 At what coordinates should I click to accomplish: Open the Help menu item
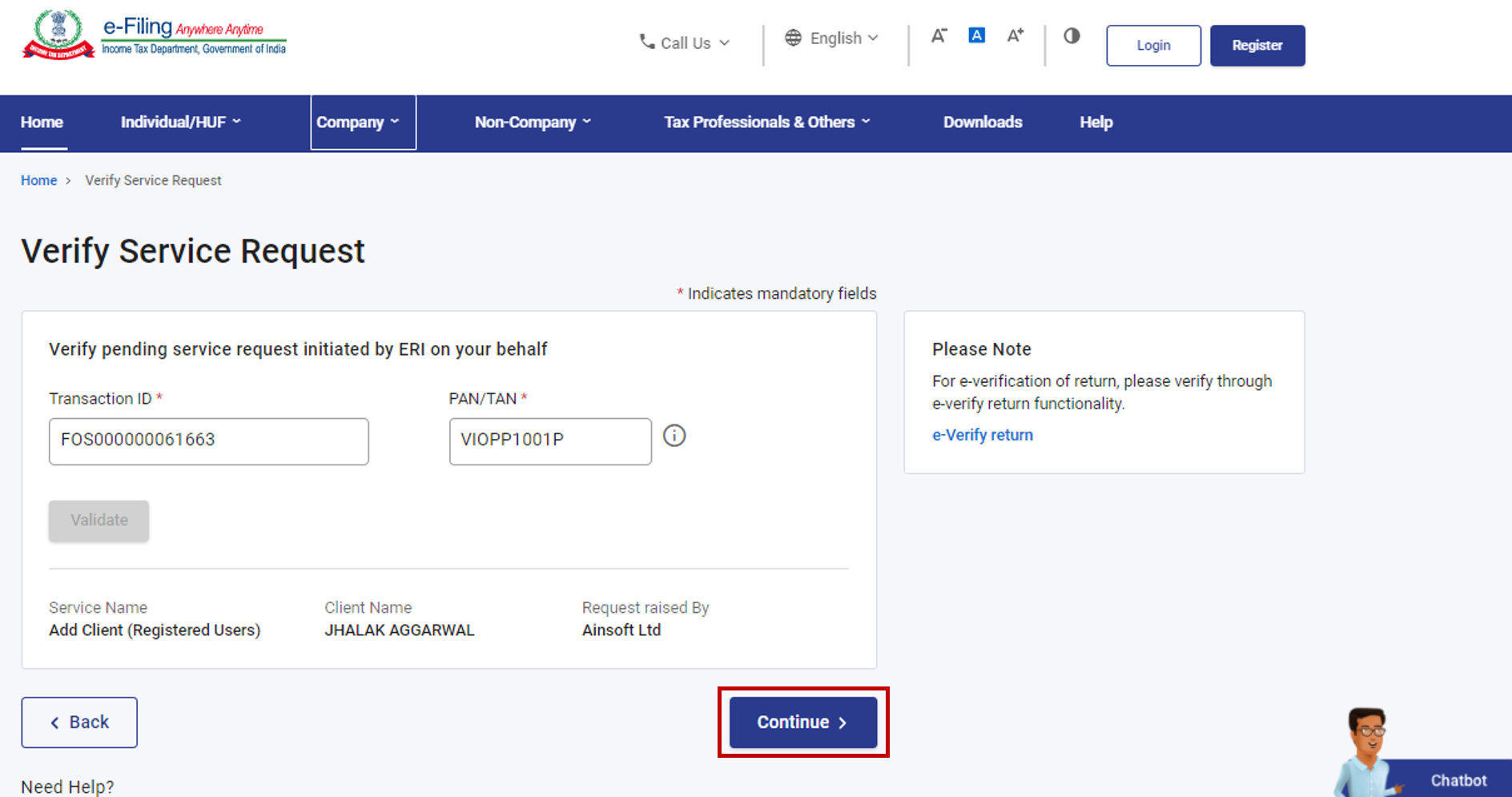tap(1096, 123)
